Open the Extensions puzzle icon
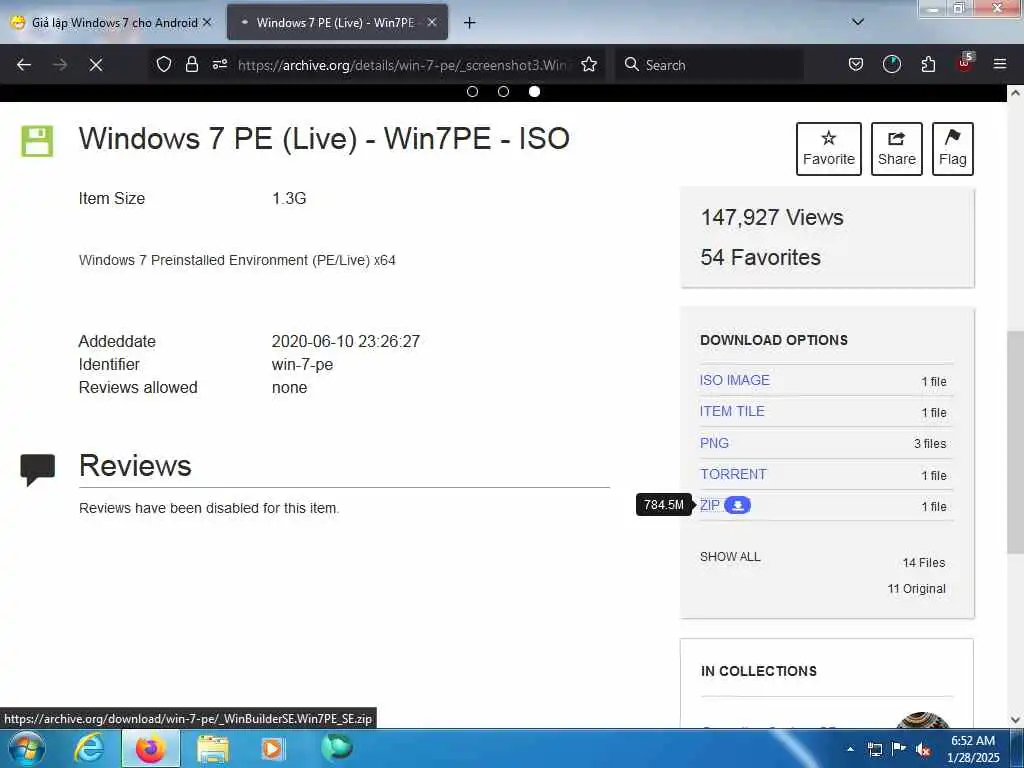The width and height of the screenshot is (1024, 768). tap(928, 64)
